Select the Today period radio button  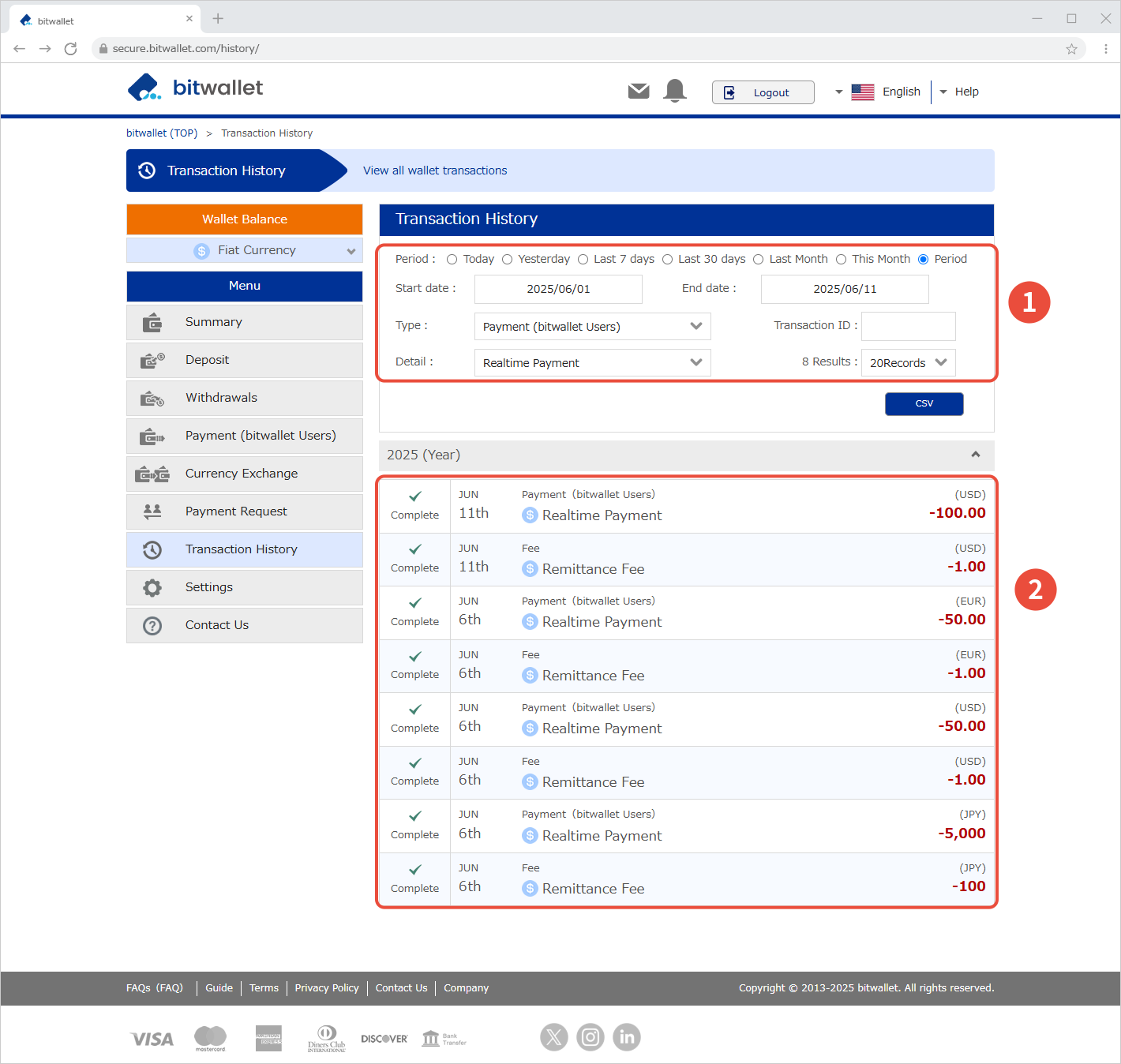click(452, 260)
